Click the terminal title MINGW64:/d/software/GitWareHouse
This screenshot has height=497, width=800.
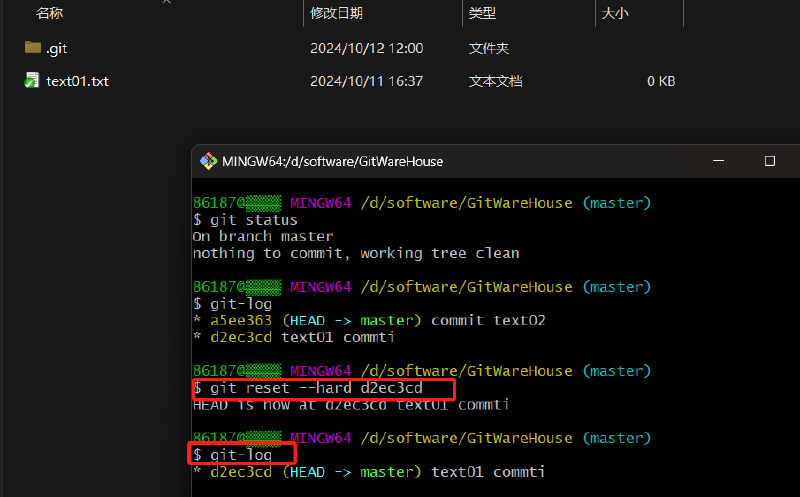(333, 161)
